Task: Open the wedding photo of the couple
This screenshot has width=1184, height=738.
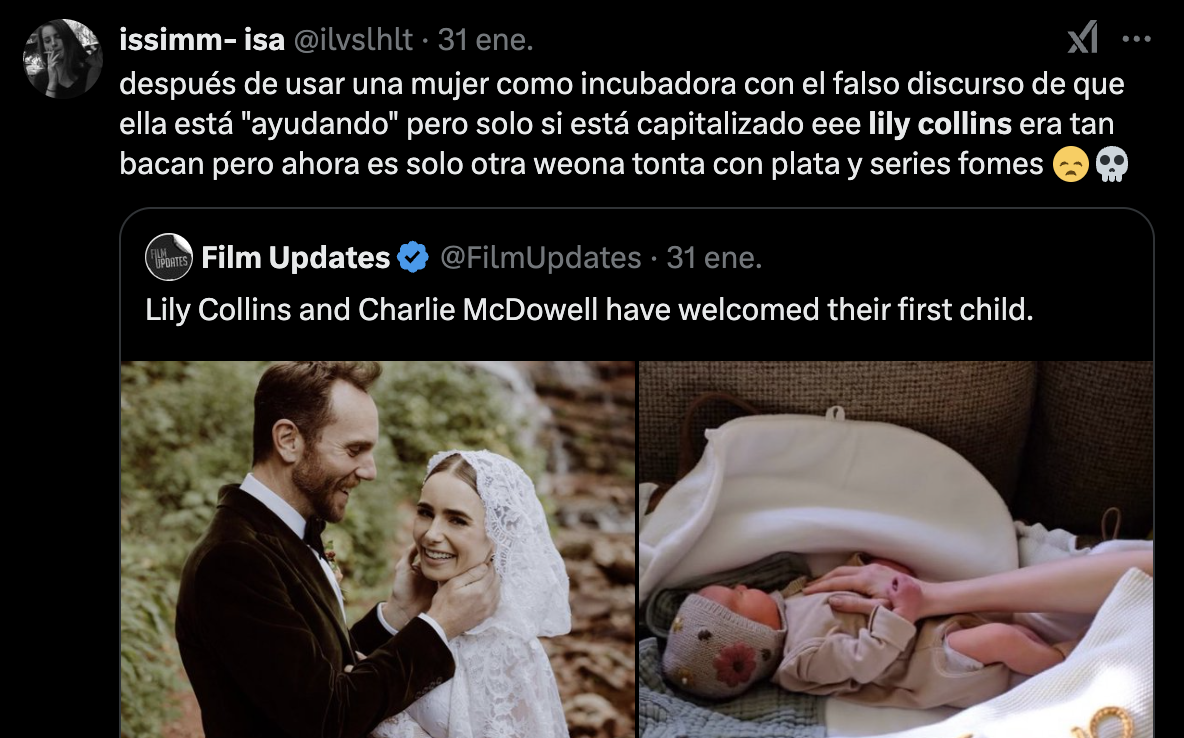Action: point(378,549)
